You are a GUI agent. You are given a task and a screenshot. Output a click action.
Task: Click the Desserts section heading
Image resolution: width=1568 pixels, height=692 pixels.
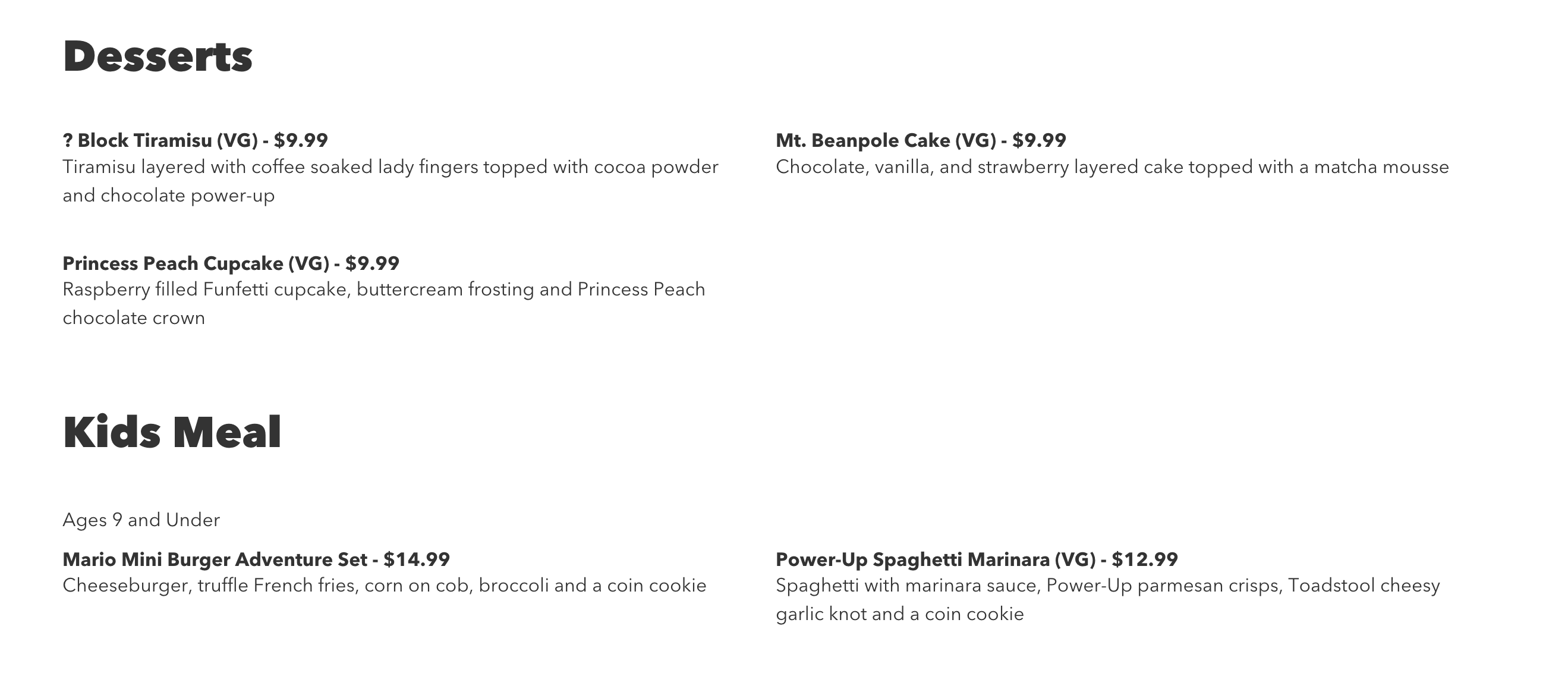click(157, 56)
